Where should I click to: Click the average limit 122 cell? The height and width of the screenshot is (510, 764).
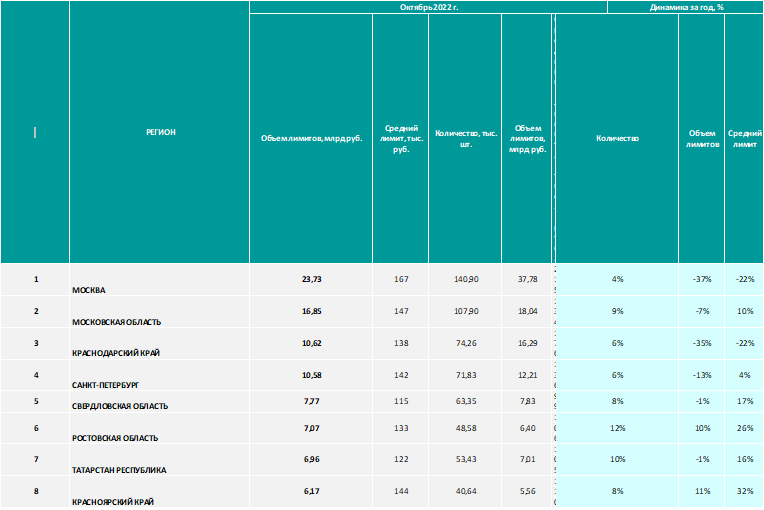[x=401, y=460]
